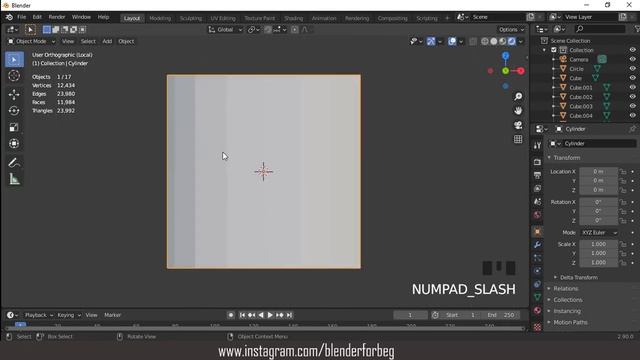
Task: Expand Instancing panel
Action: tap(567, 311)
